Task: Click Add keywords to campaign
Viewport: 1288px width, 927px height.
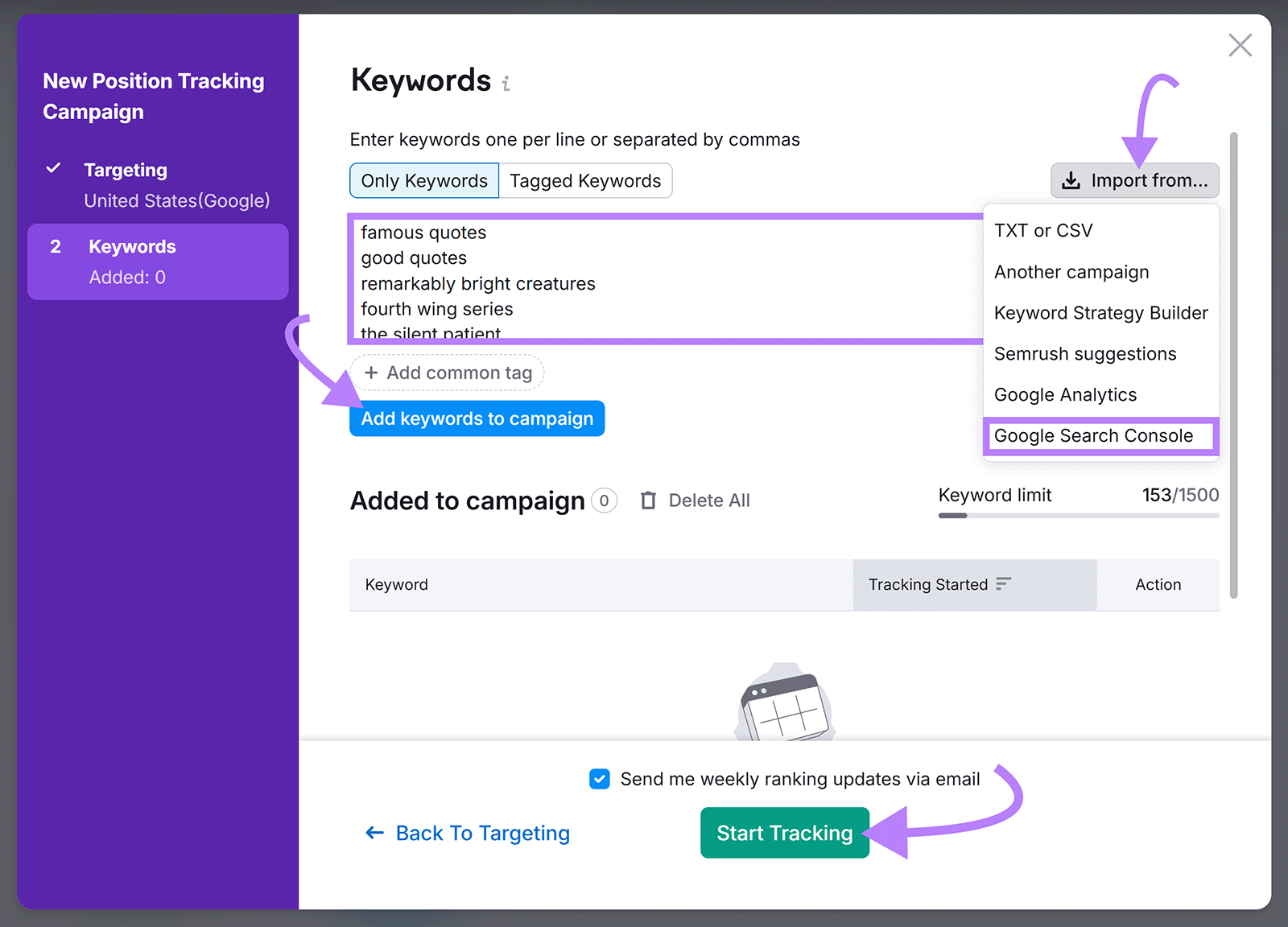Action: [477, 418]
